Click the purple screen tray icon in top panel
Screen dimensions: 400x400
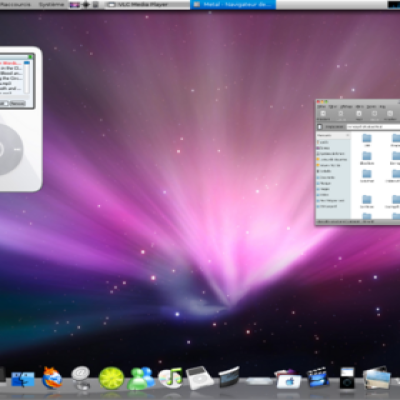(75, 5)
